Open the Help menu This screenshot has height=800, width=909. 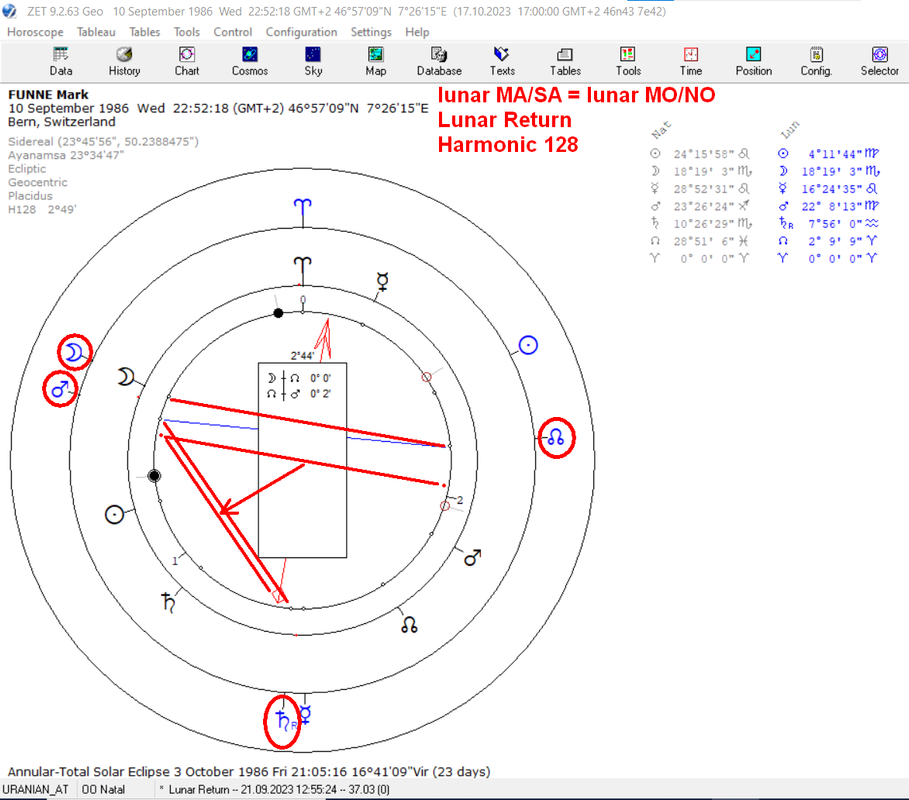click(417, 32)
